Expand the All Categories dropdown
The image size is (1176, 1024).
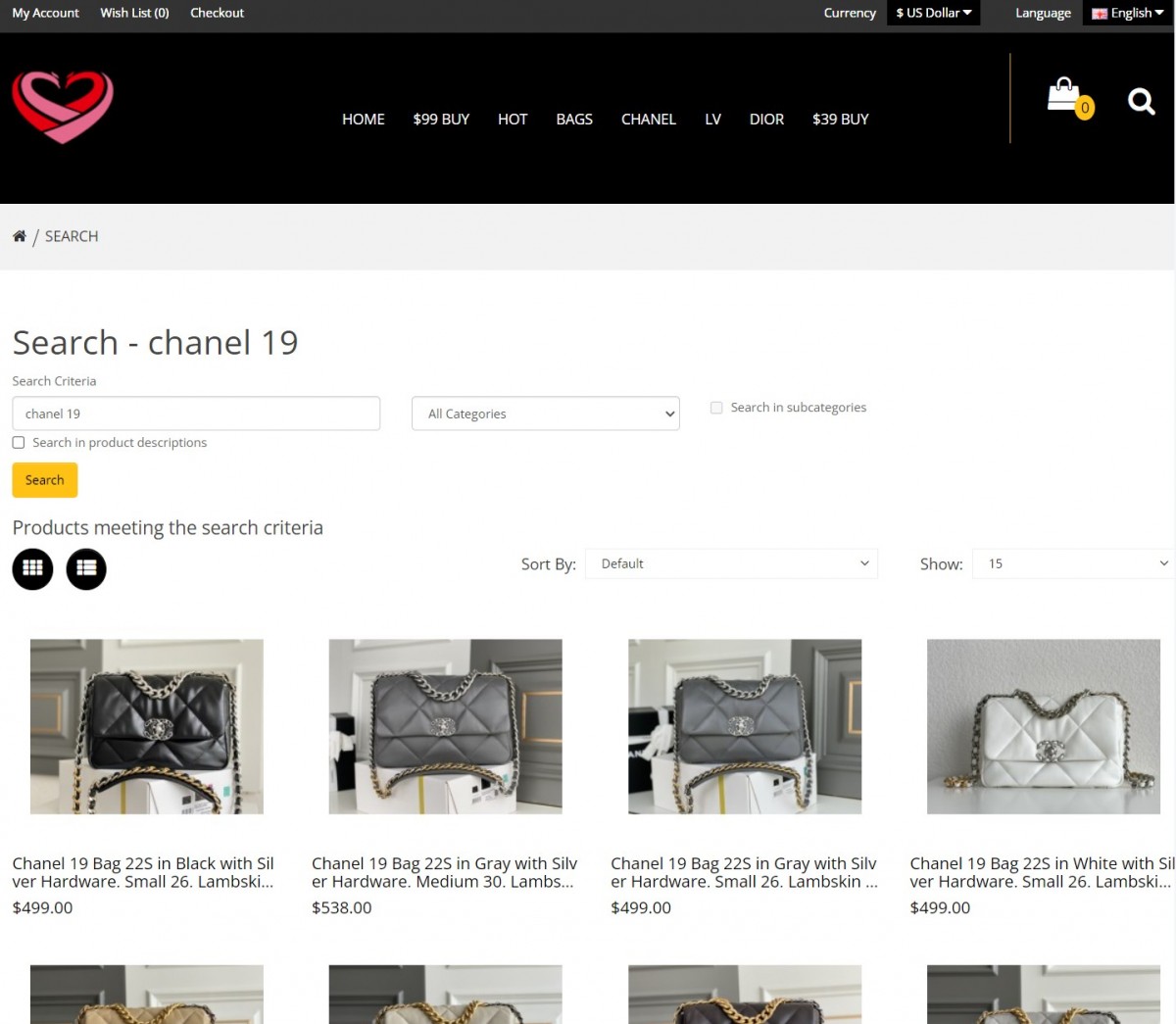[x=546, y=414]
